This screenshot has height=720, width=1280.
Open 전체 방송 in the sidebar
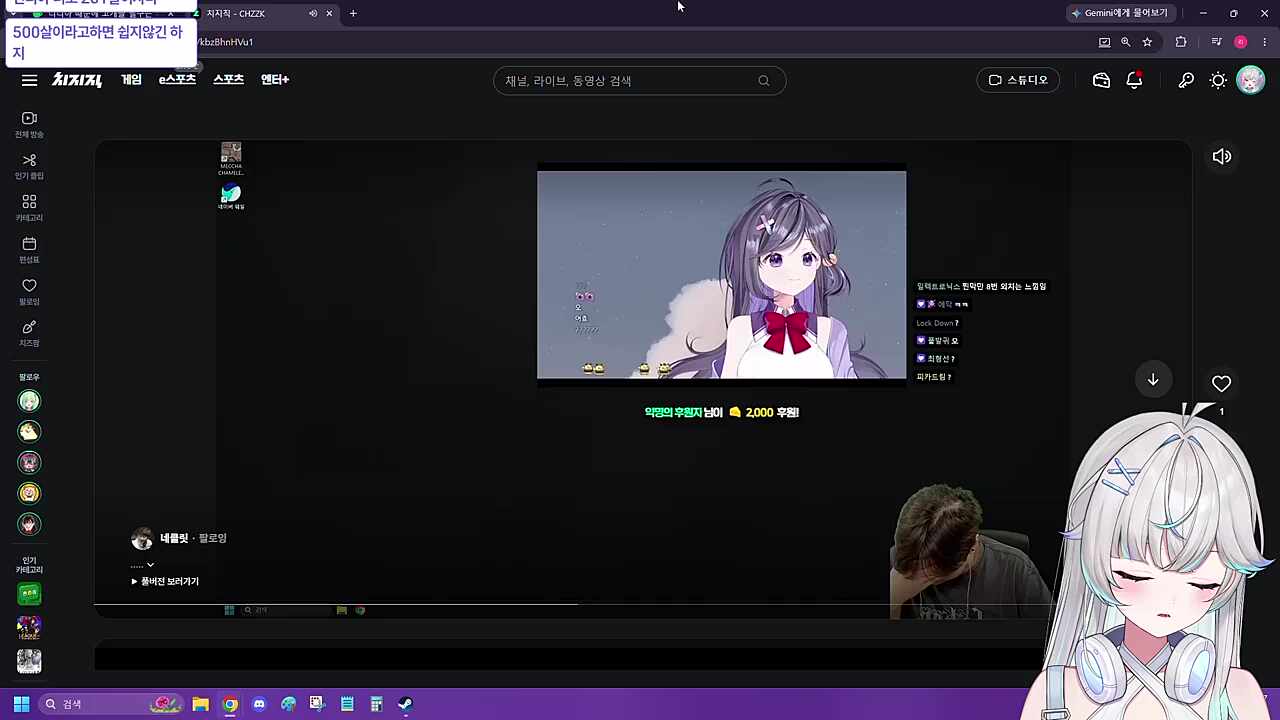click(29, 125)
